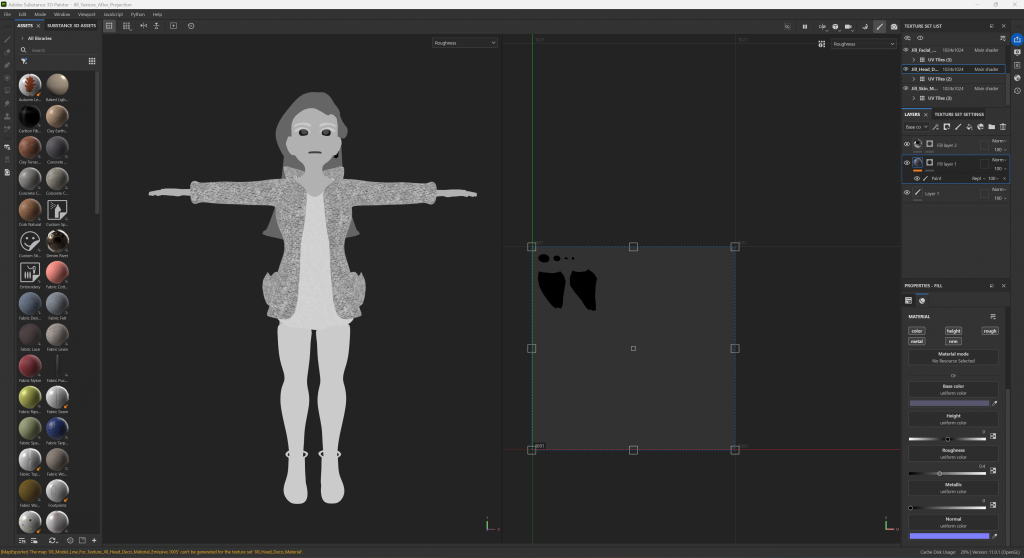Screen dimensions: 1024x558
Task: Click the paint bucket fill layer icon
Action: tap(969, 127)
